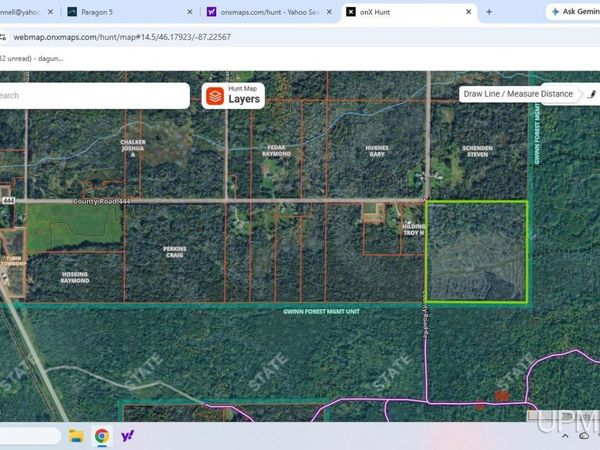This screenshot has height=450, width=600.
Task: Click the pencil draw icon
Action: click(x=592, y=94)
